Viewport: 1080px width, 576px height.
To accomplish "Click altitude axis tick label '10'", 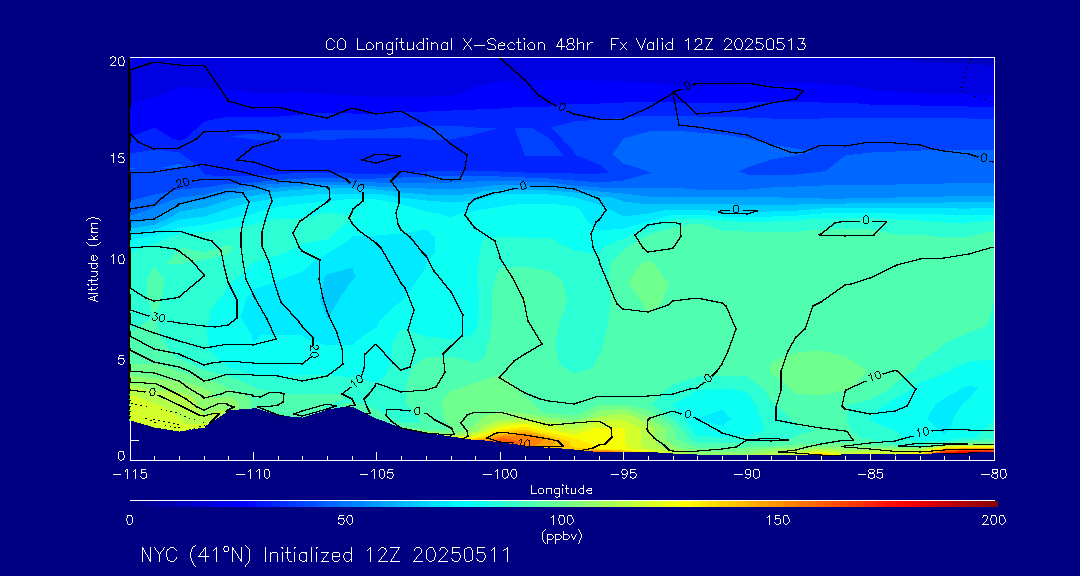I will click(118, 258).
